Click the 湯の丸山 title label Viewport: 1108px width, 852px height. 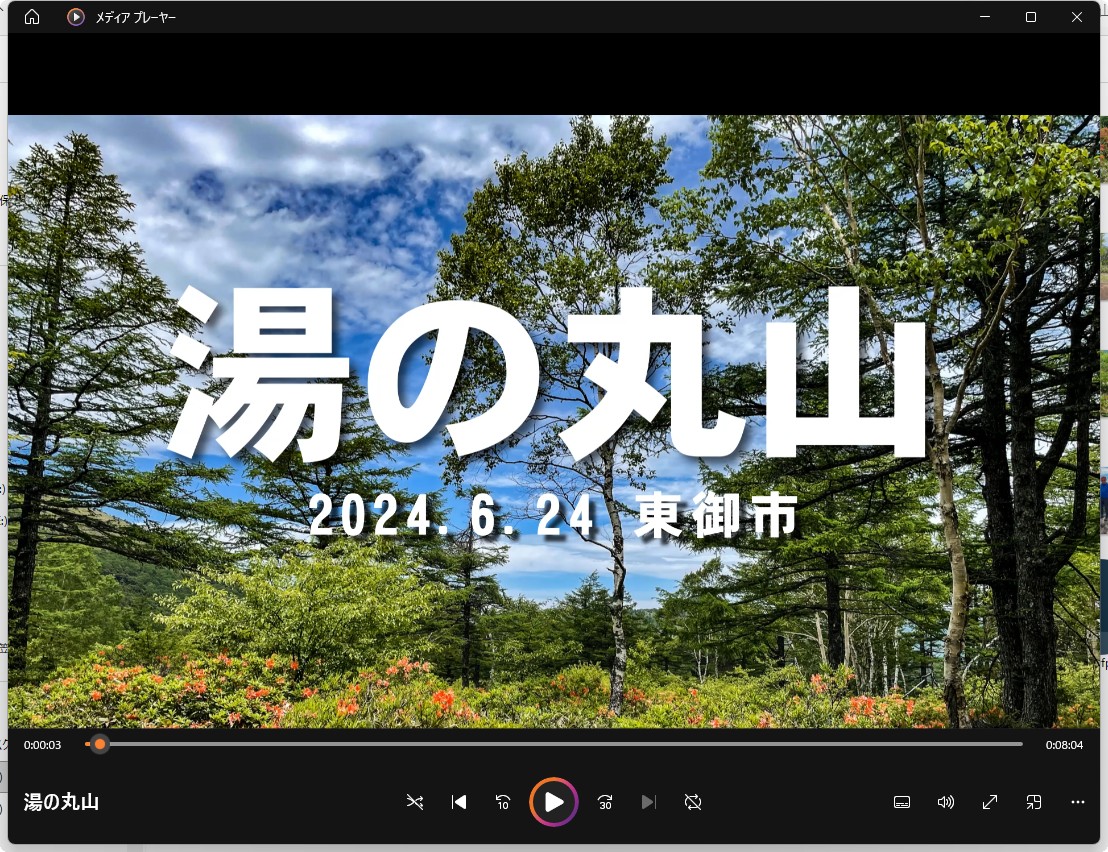tap(60, 801)
